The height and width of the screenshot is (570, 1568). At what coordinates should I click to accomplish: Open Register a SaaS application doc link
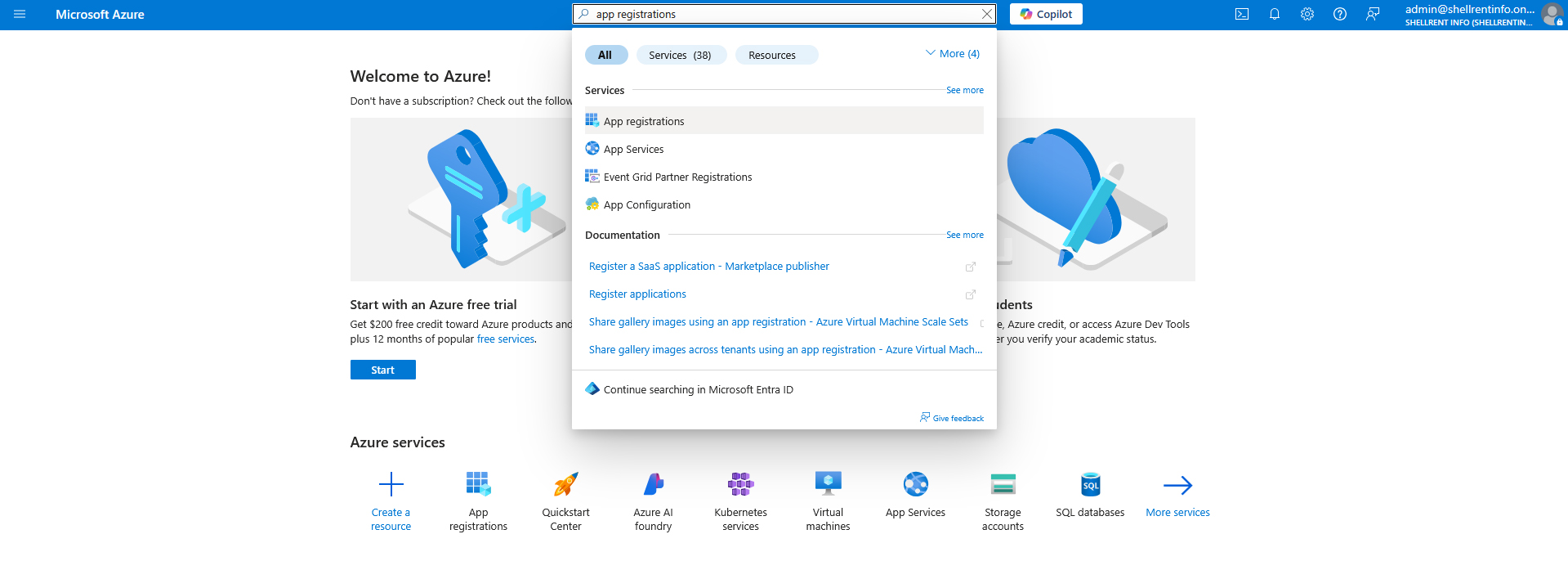click(709, 267)
